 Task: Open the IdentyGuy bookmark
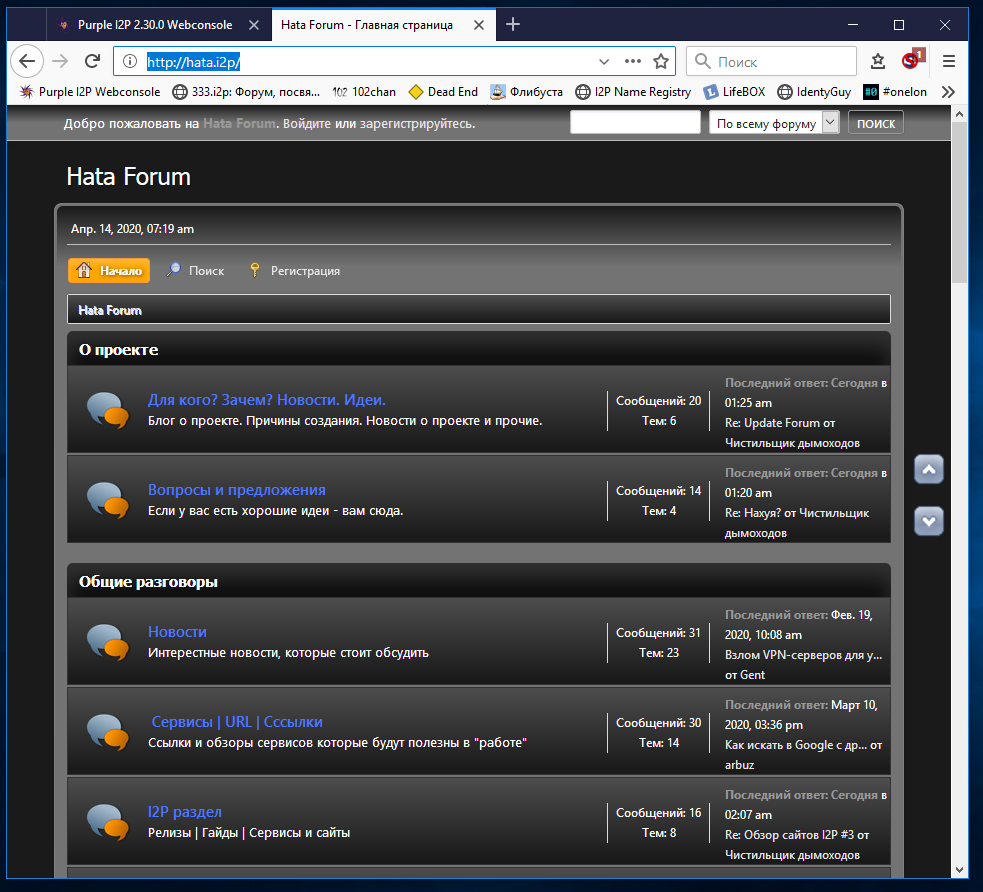[x=814, y=92]
